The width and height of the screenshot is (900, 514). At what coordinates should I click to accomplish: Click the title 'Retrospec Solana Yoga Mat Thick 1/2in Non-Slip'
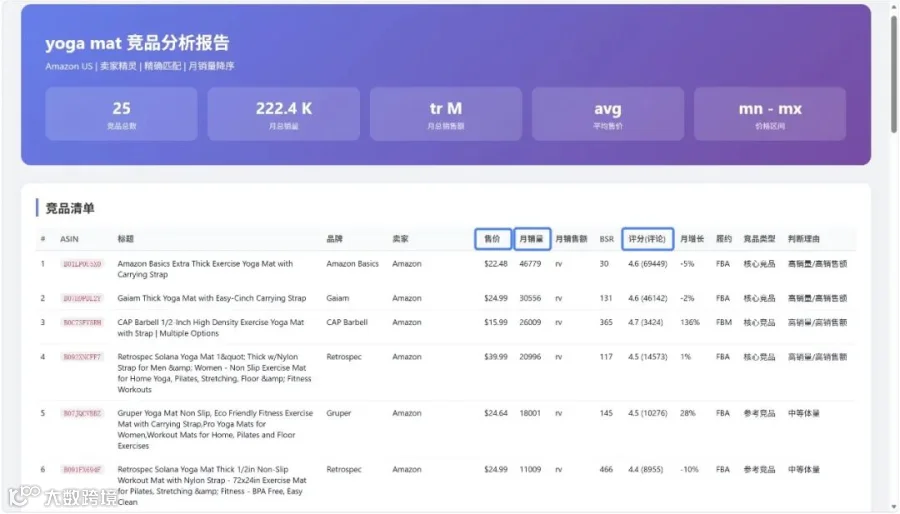[x=212, y=485]
